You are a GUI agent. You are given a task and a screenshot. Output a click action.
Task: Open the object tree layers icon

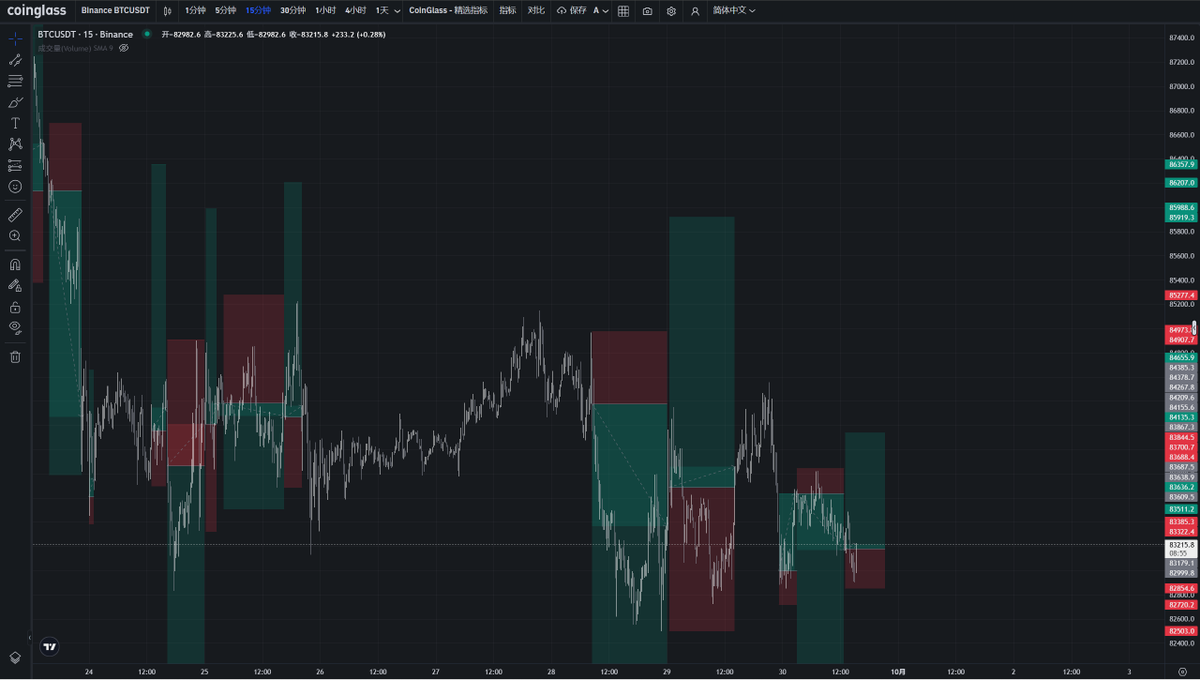pyautogui.click(x=15, y=657)
